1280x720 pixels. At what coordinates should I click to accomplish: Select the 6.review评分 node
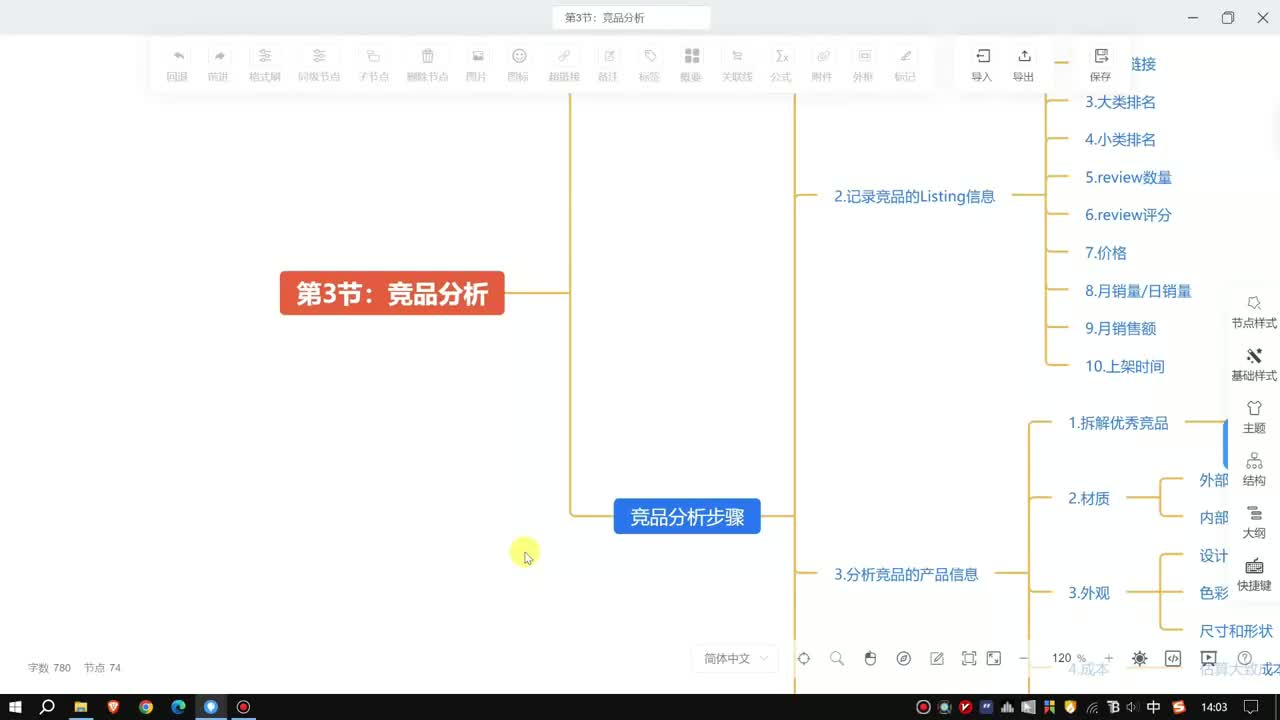click(x=1128, y=215)
